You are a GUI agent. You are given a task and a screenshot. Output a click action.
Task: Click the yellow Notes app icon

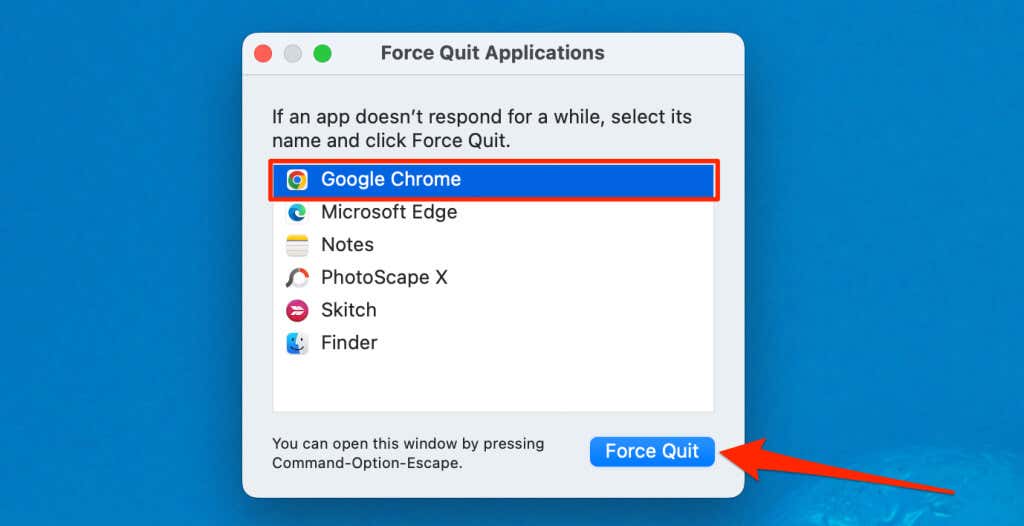click(x=297, y=245)
